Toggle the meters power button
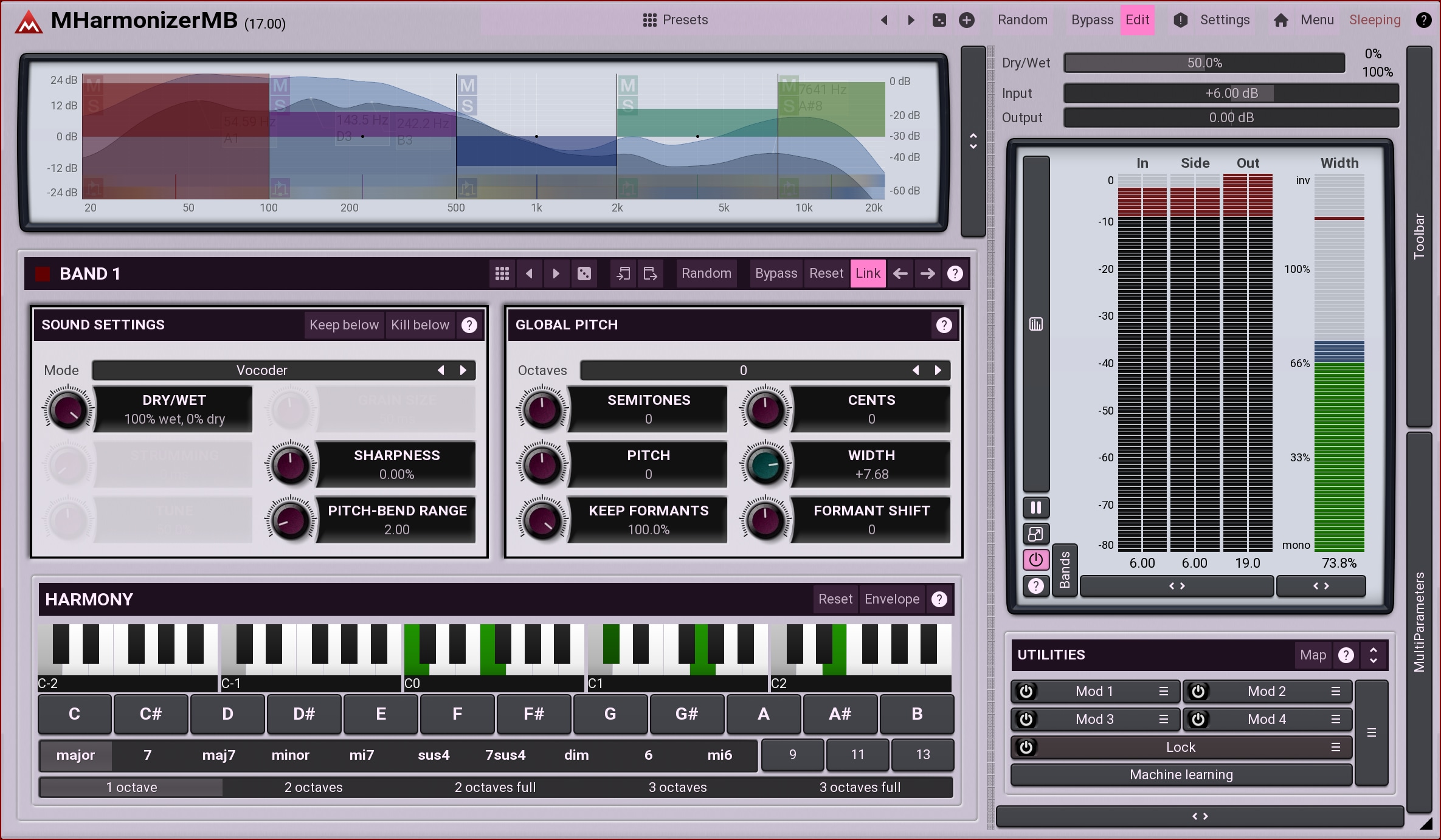The width and height of the screenshot is (1441, 840). (x=1035, y=560)
